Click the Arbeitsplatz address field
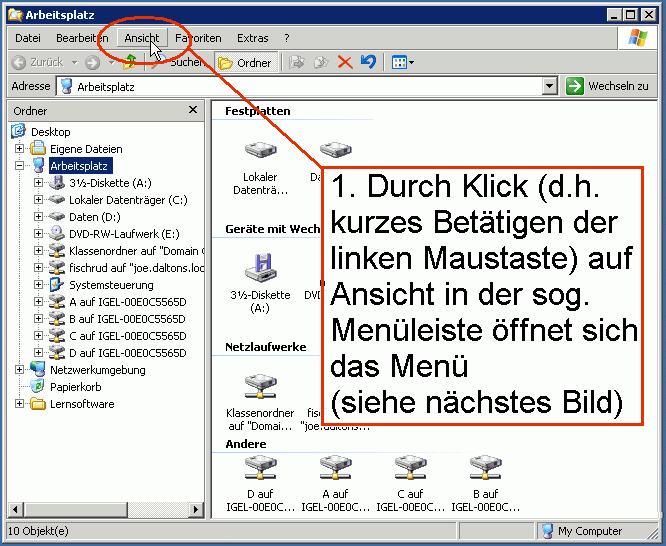The height and width of the screenshot is (546, 666). pyautogui.click(x=300, y=87)
